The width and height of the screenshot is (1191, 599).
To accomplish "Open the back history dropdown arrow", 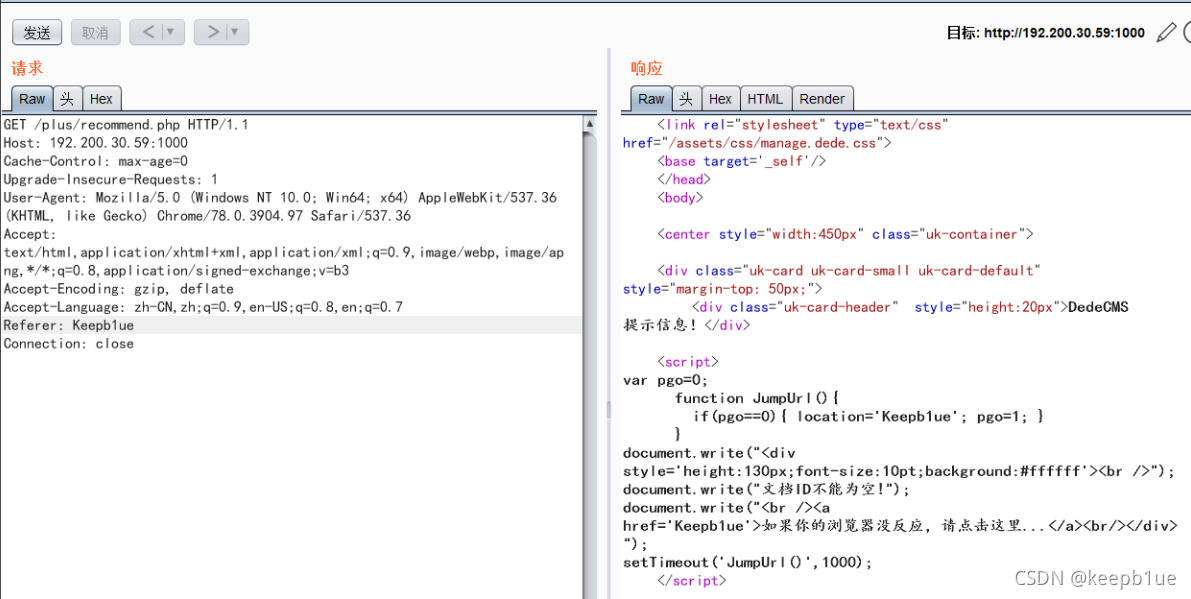I will [172, 32].
